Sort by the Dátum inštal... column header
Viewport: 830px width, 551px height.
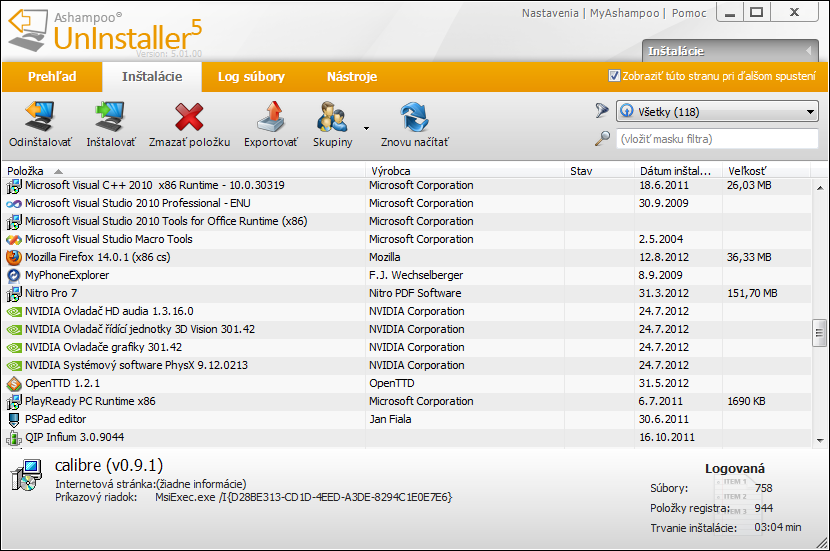coord(678,171)
